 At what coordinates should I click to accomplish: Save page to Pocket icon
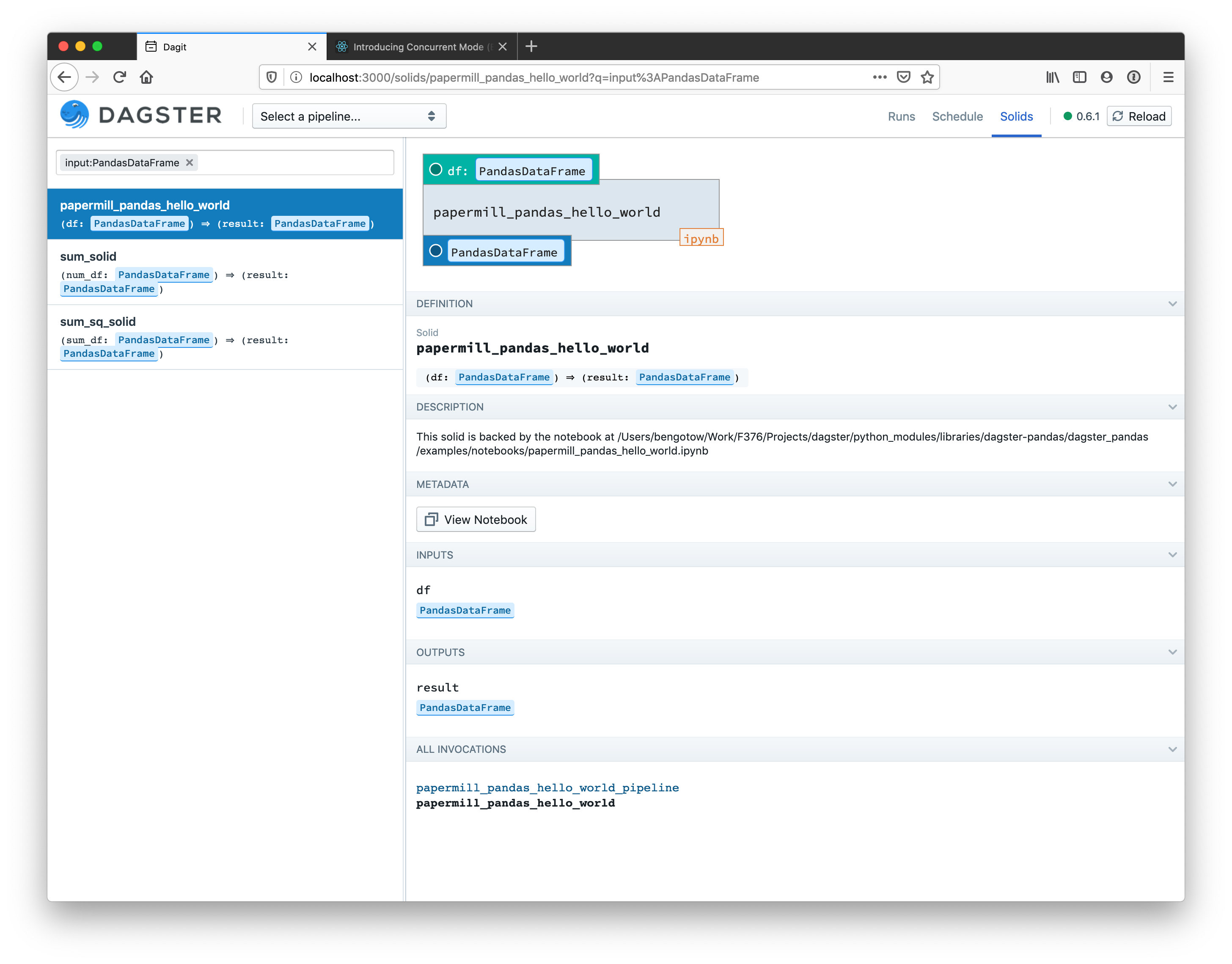904,77
